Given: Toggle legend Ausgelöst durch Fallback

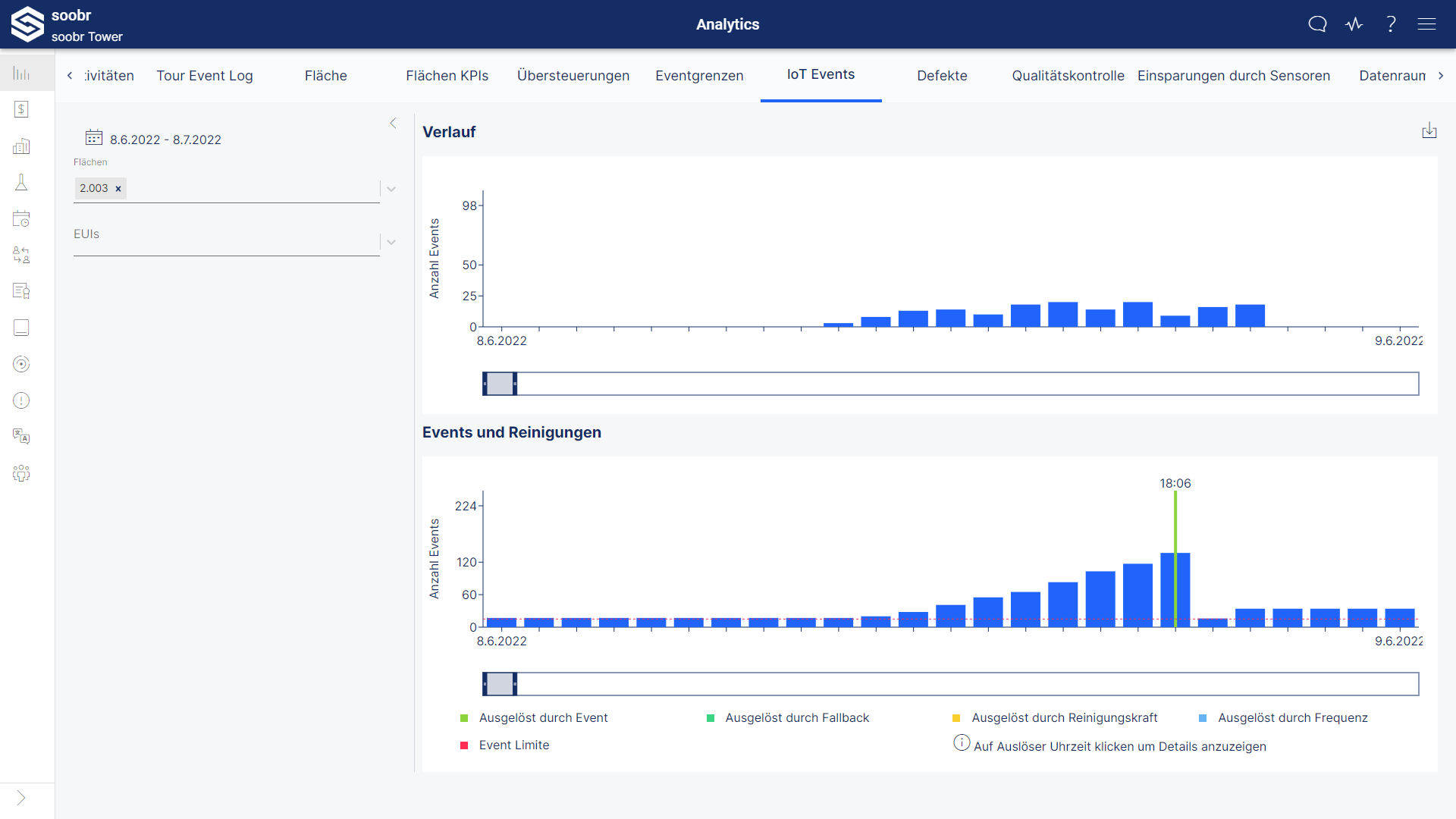Looking at the screenshot, I should [788, 717].
